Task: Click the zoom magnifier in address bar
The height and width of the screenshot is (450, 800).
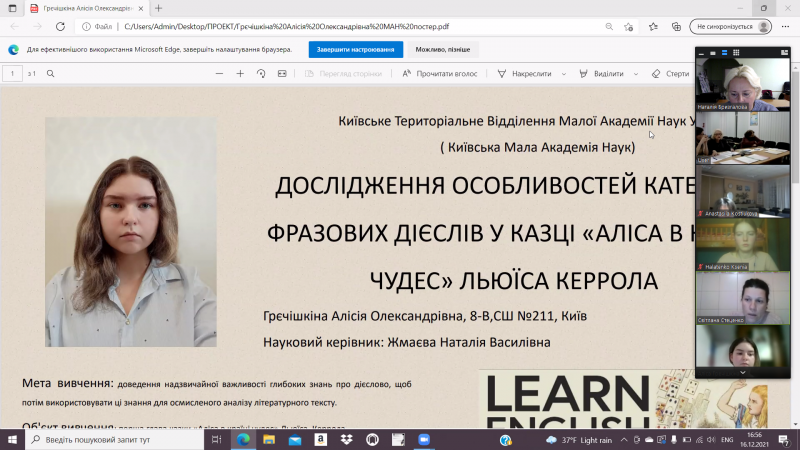Action: click(609, 27)
